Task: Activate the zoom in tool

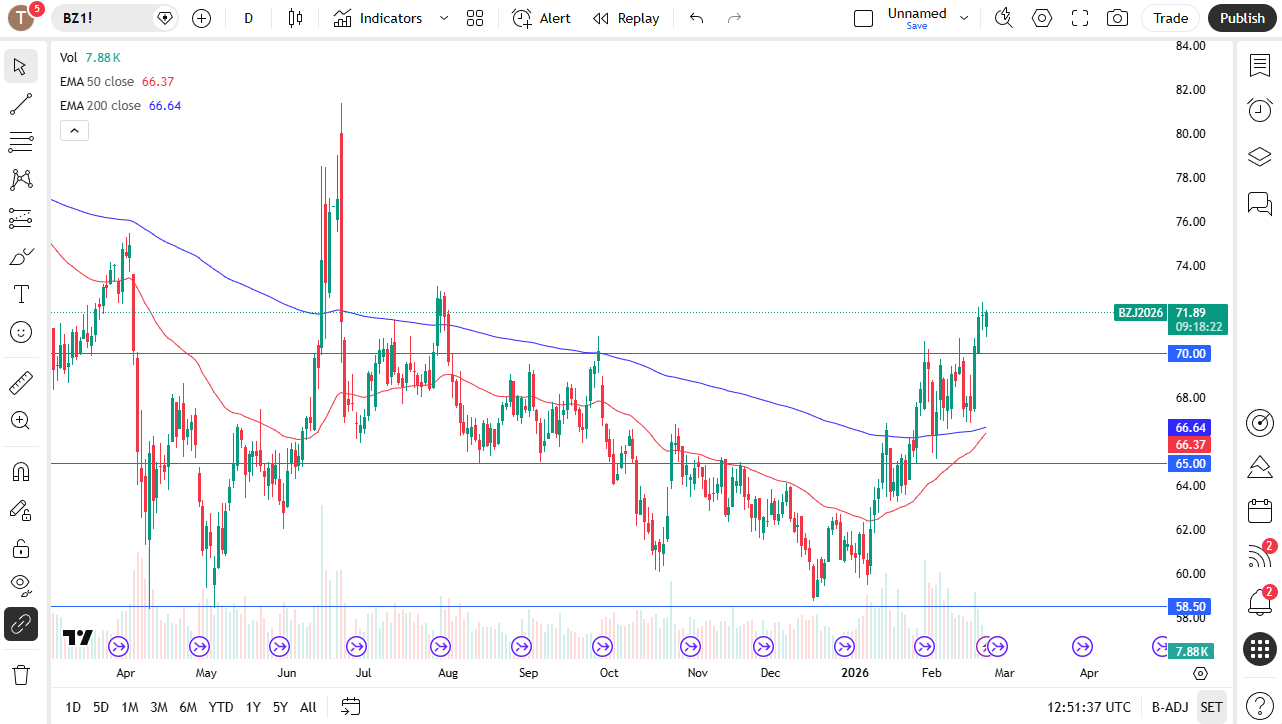Action: (21, 420)
